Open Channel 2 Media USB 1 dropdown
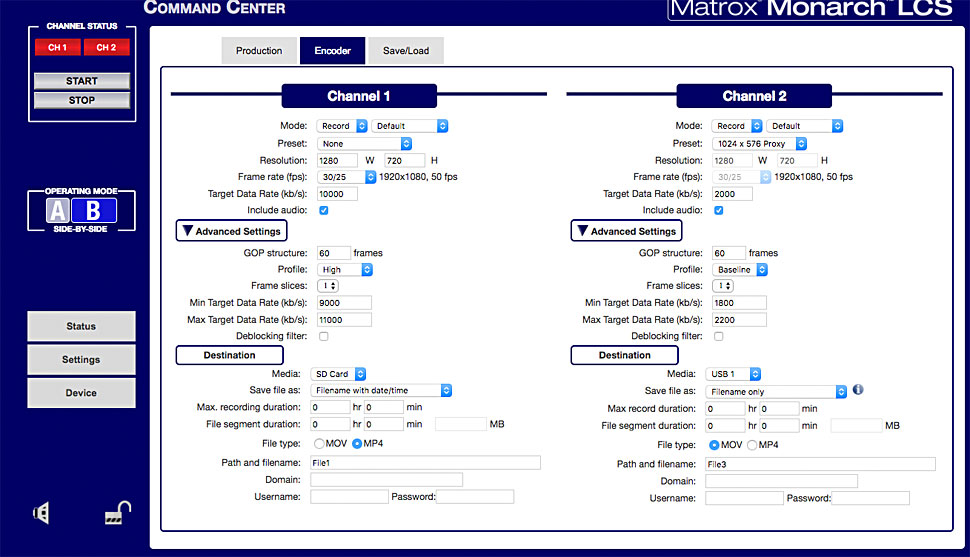 [733, 374]
